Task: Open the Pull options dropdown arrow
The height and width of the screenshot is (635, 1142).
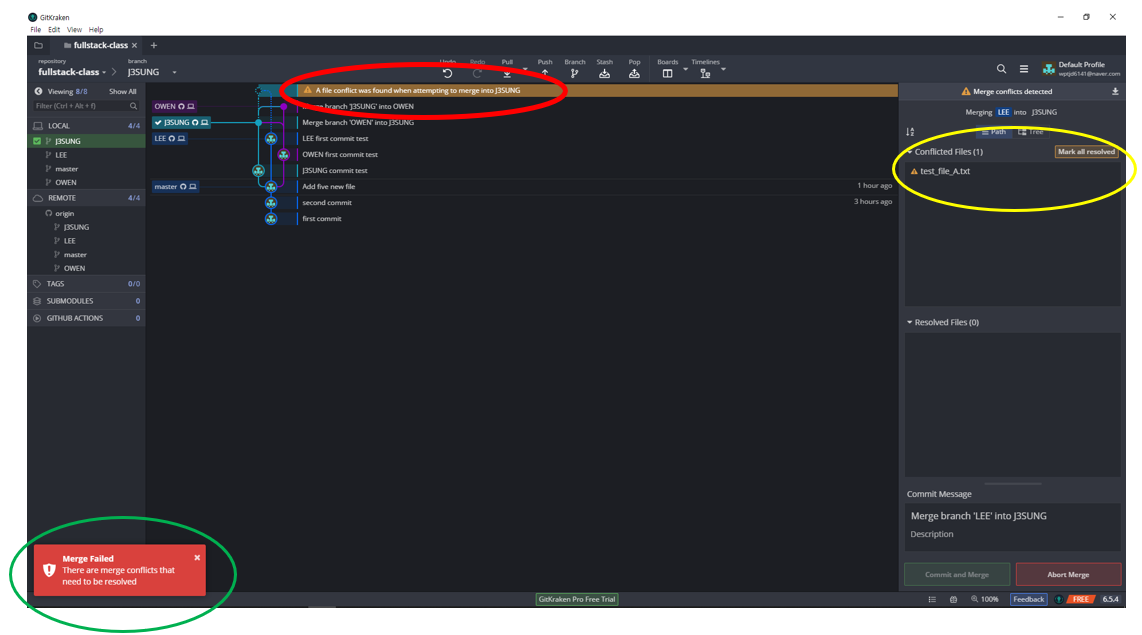Action: [525, 69]
